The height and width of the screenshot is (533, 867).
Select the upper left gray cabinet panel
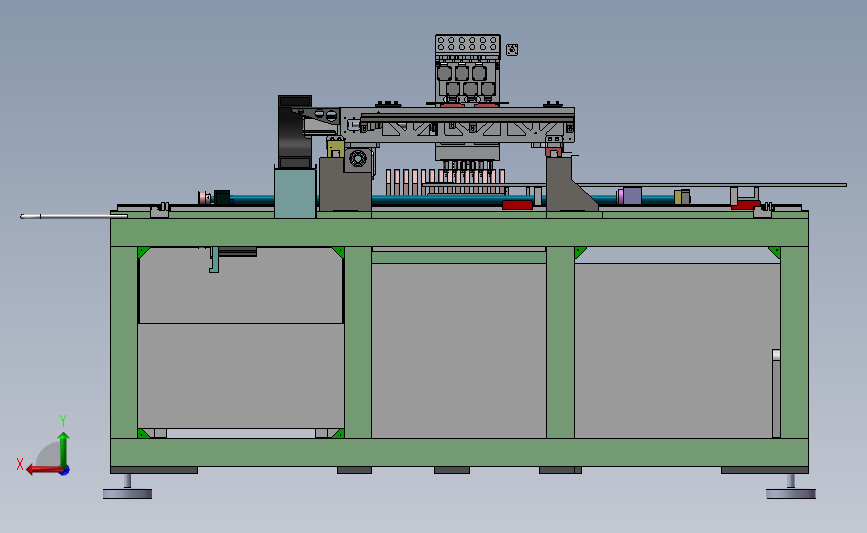point(241,285)
